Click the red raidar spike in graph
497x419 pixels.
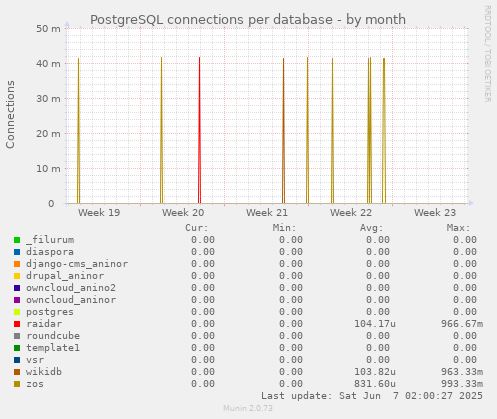click(x=199, y=130)
